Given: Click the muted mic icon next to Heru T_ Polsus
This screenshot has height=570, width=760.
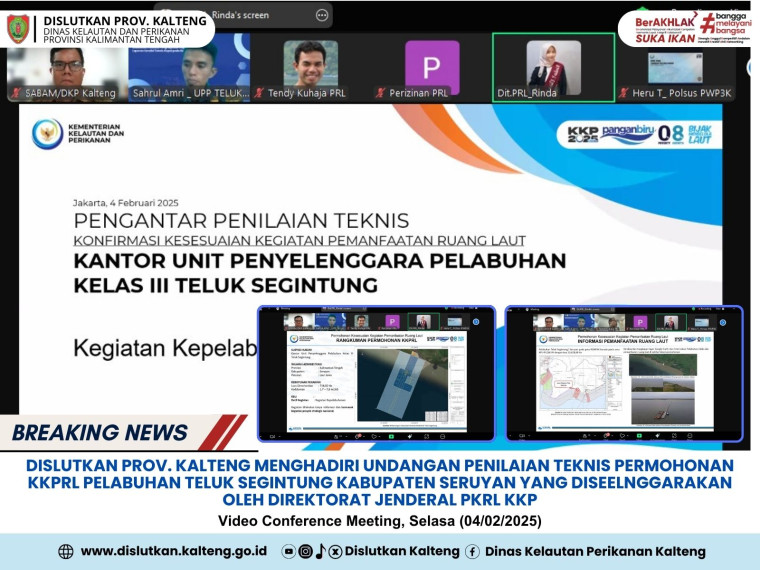Looking at the screenshot, I should coord(623,93).
